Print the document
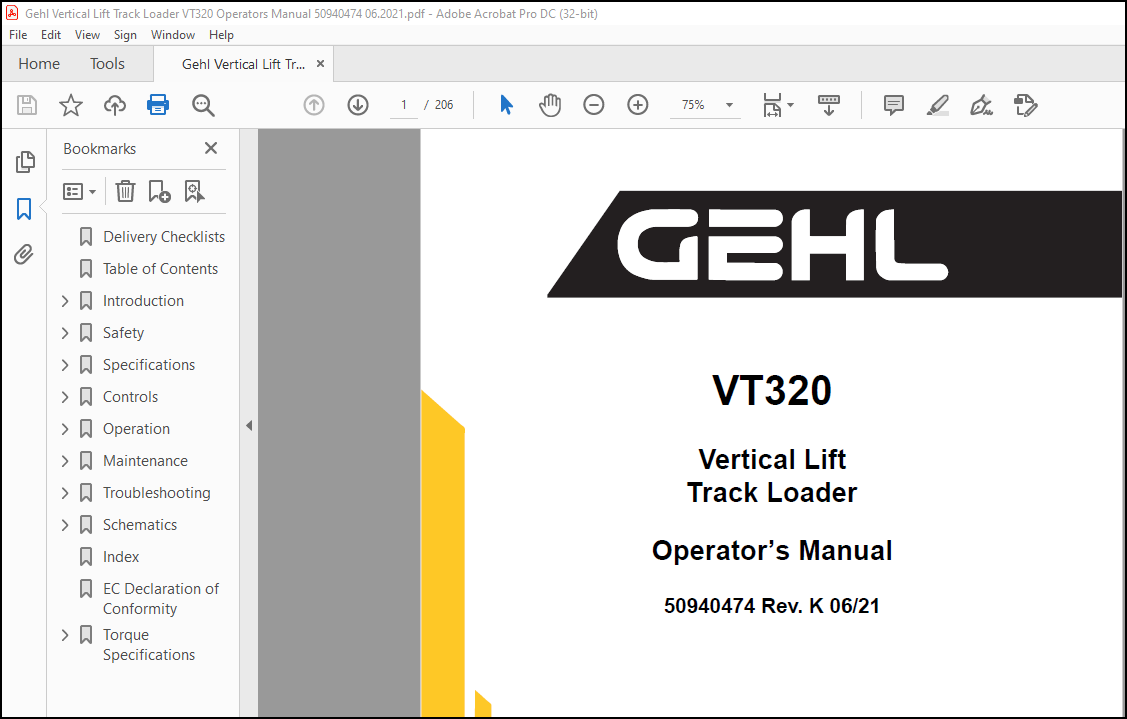This screenshot has width=1127, height=719. [x=158, y=105]
